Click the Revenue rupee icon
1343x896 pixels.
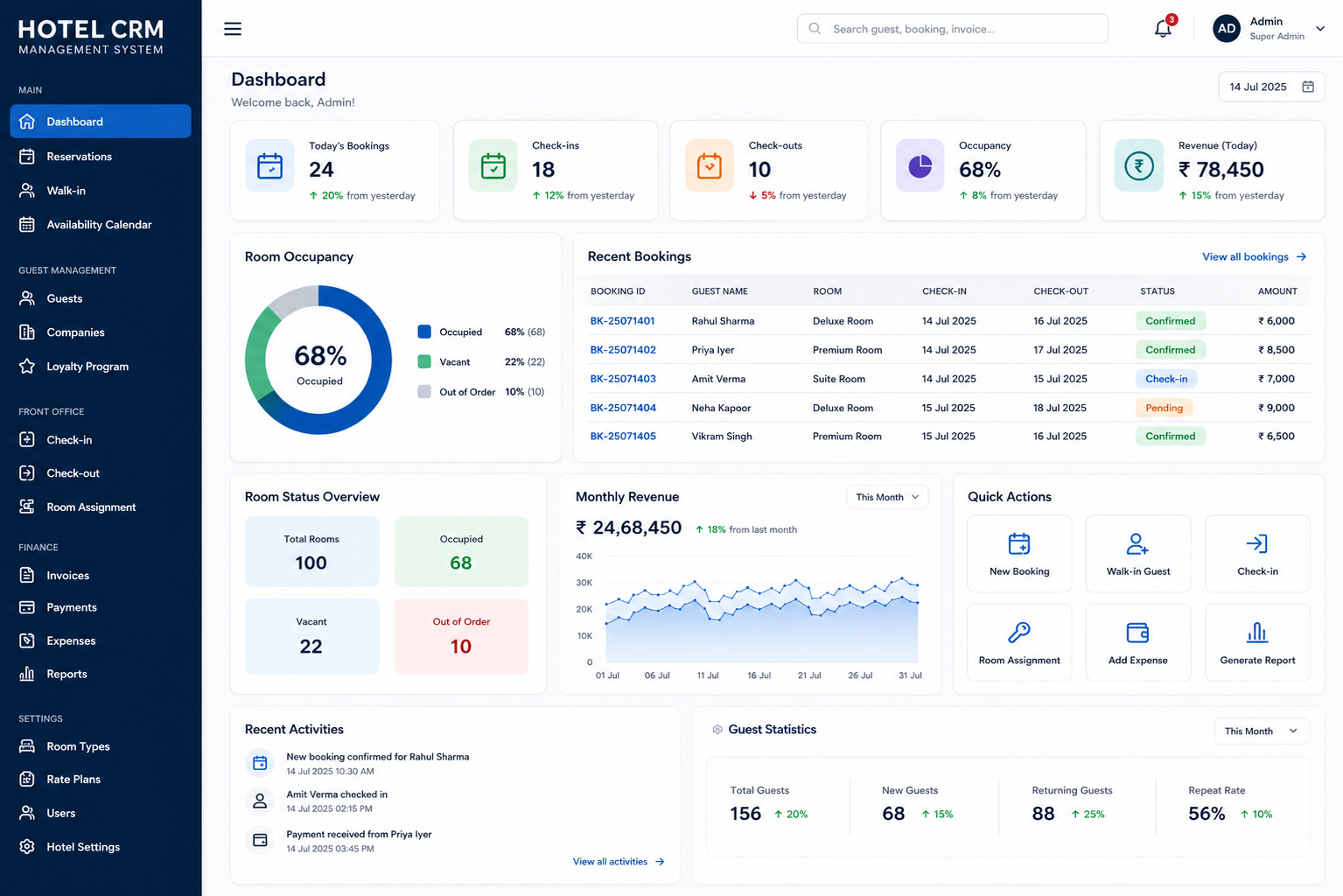(1139, 165)
